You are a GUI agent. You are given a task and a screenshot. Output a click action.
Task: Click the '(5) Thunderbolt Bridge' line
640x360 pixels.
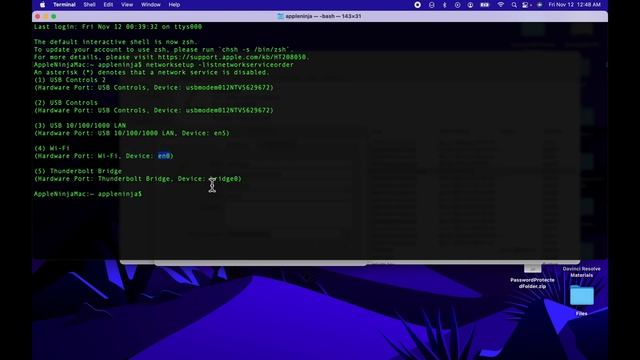click(78, 171)
